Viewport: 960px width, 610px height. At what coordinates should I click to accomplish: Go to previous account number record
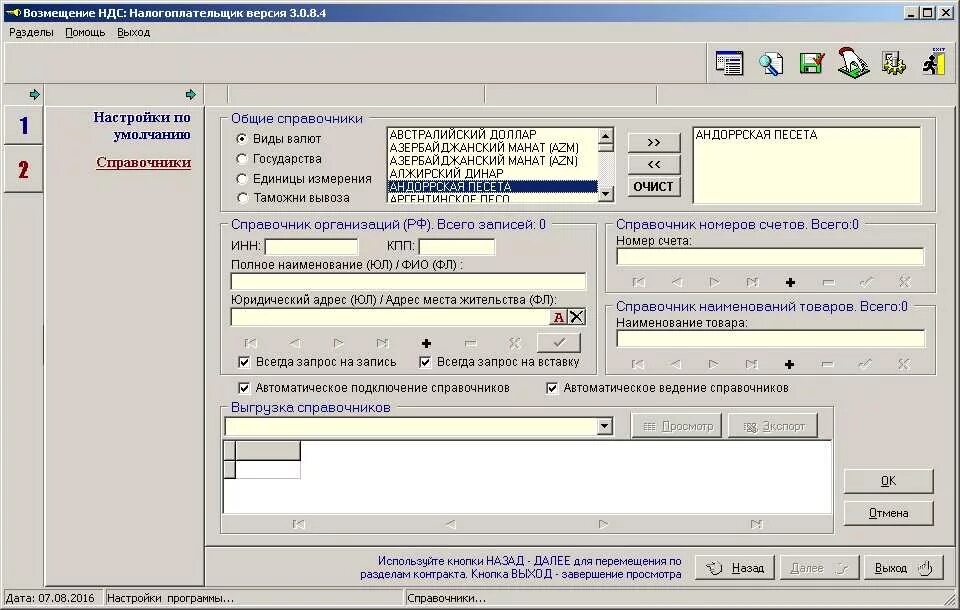(x=677, y=282)
